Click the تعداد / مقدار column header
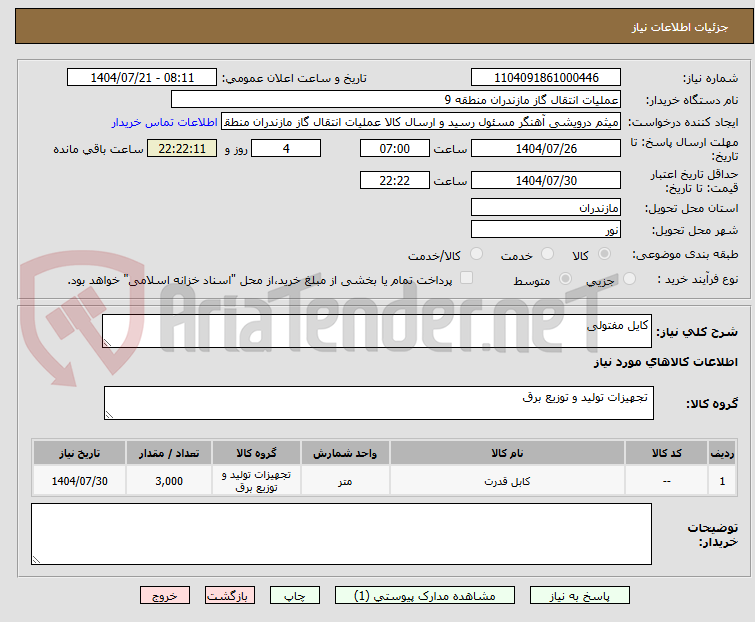 click(169, 453)
